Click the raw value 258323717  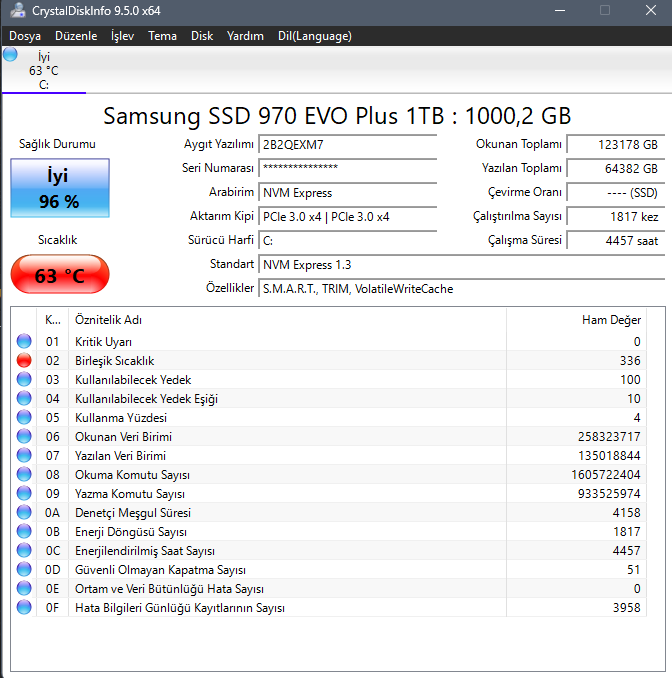[609, 437]
